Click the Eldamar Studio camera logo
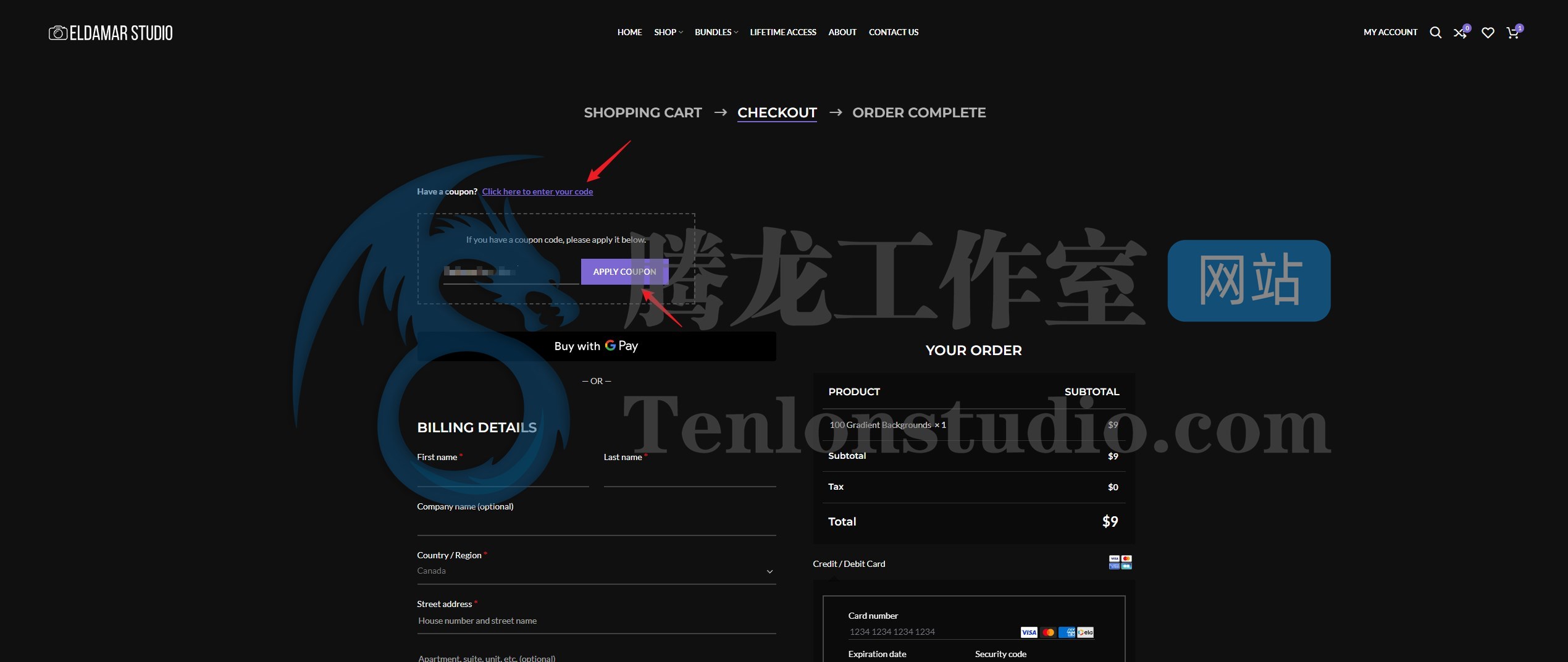1568x662 pixels. (111, 33)
